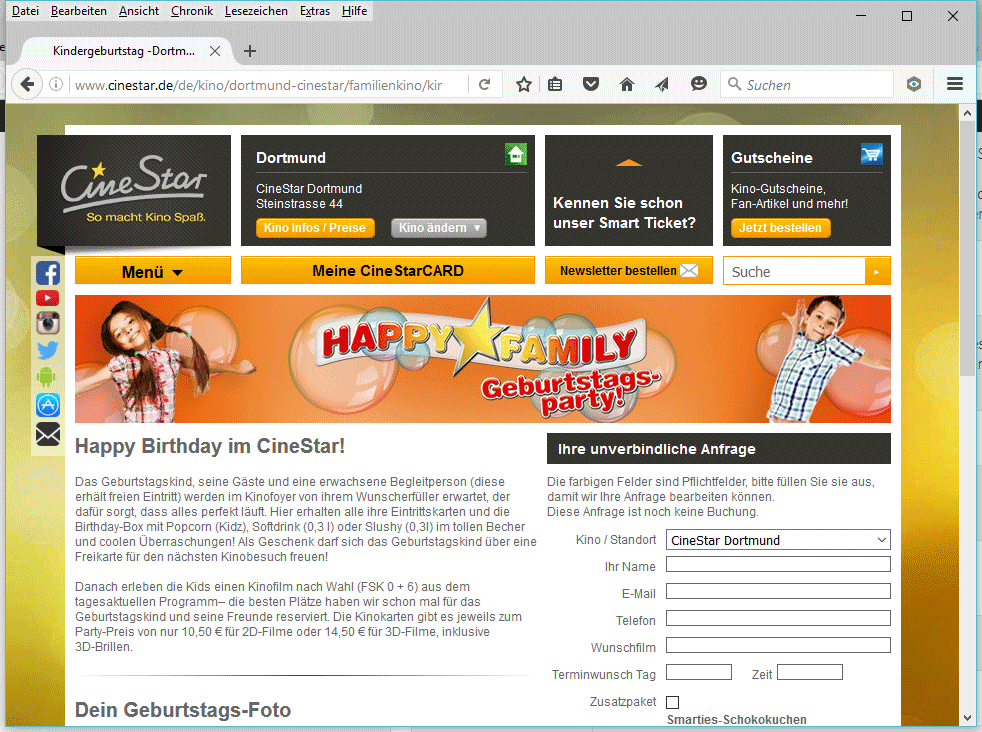Click the orange arrow above Smart Ticket
The width and height of the screenshot is (982, 732).
(x=628, y=163)
